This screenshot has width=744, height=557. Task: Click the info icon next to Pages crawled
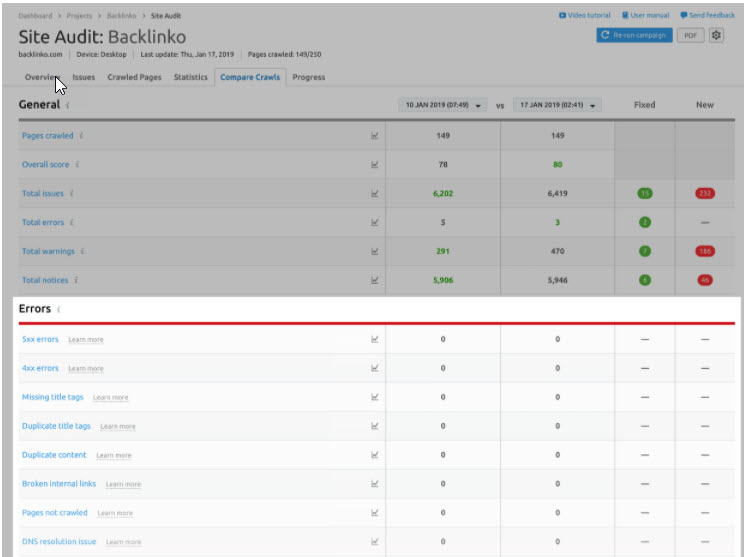coord(81,136)
